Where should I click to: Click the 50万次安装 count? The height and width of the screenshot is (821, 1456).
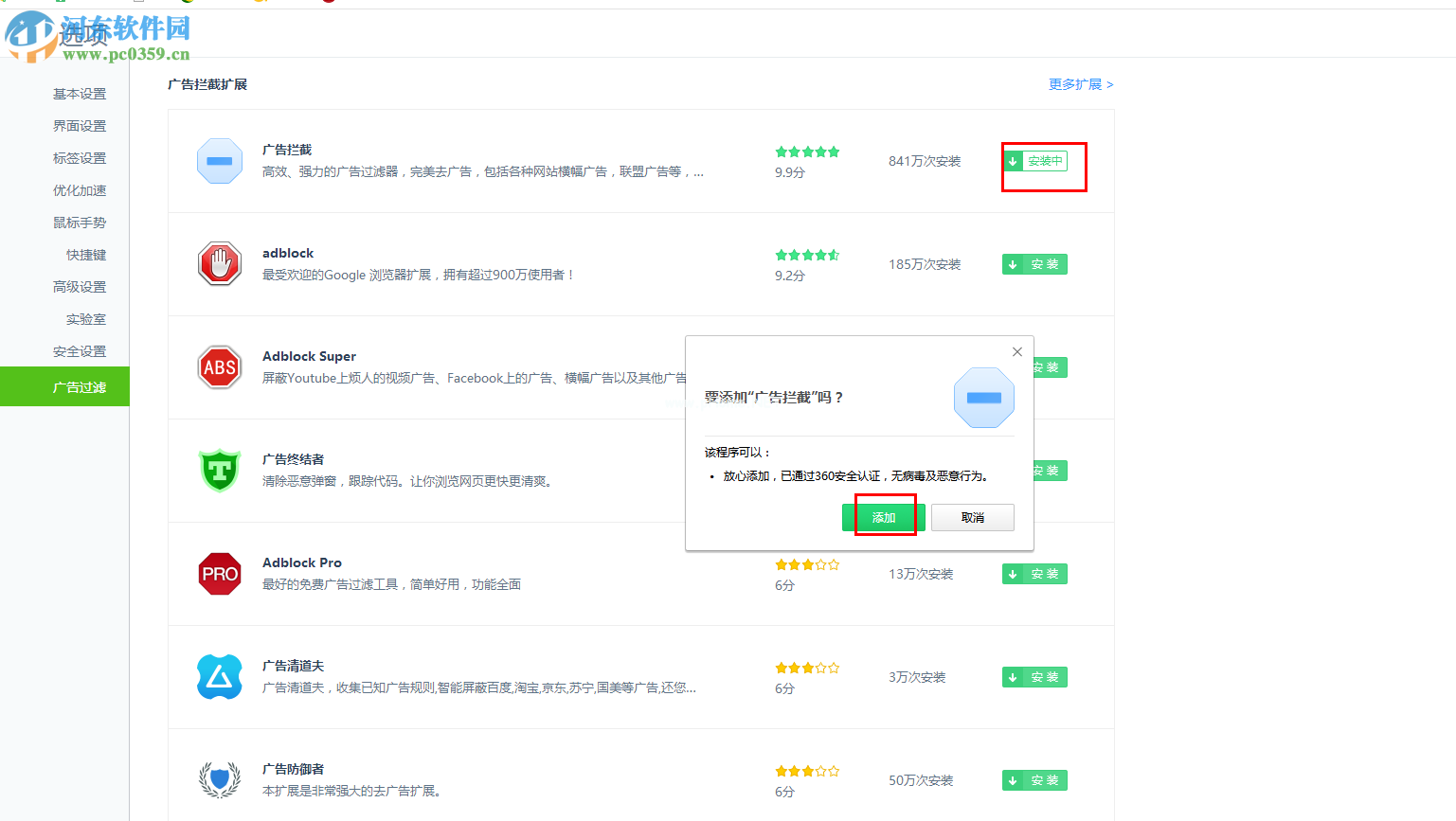tap(921, 780)
